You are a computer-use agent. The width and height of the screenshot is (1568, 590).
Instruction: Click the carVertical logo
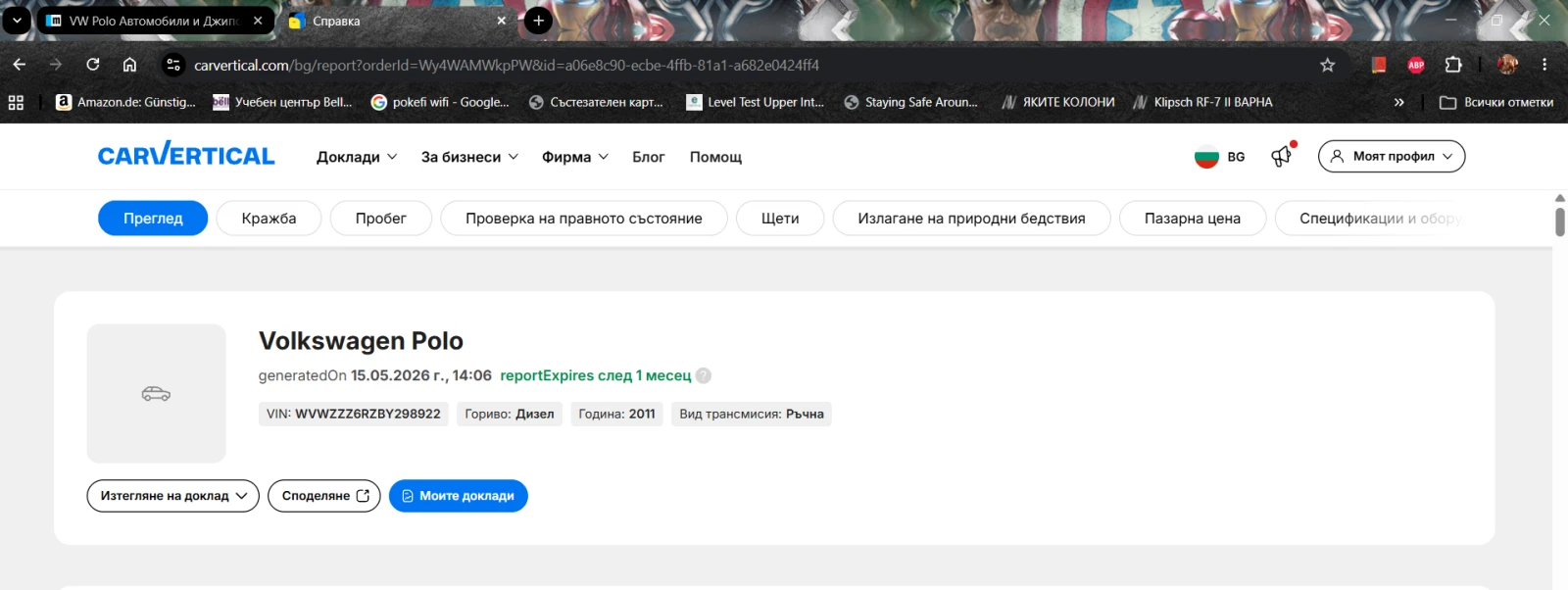click(x=186, y=155)
